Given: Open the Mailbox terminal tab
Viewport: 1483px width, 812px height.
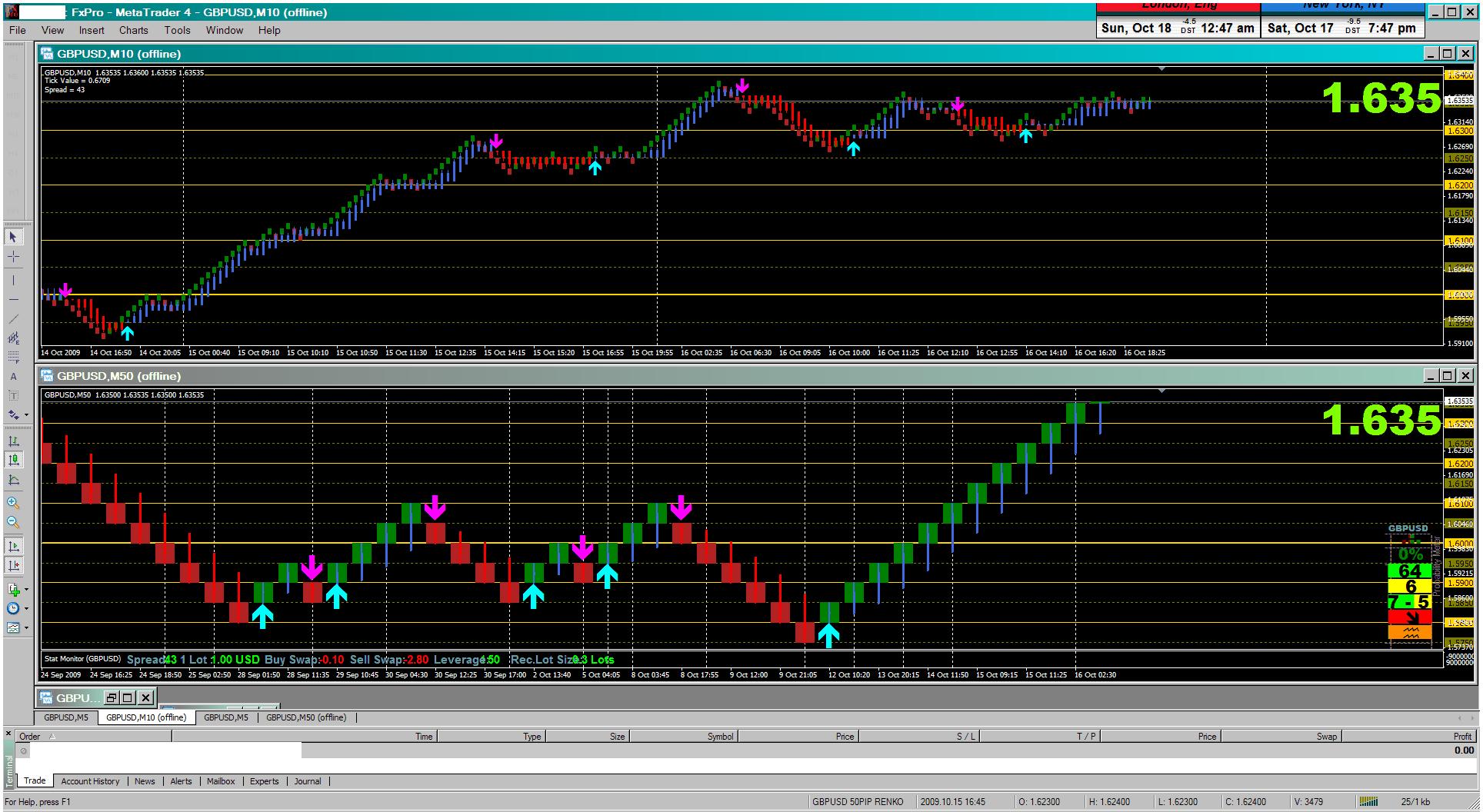Looking at the screenshot, I should tap(221, 781).
